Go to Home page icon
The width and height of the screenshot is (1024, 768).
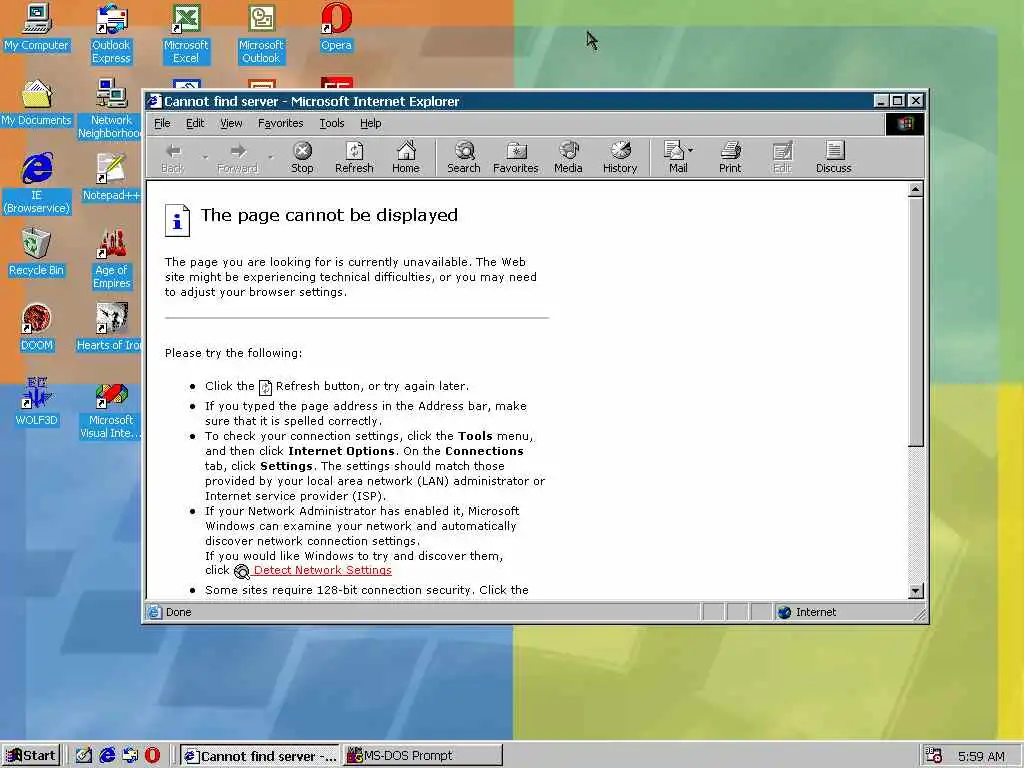click(406, 157)
